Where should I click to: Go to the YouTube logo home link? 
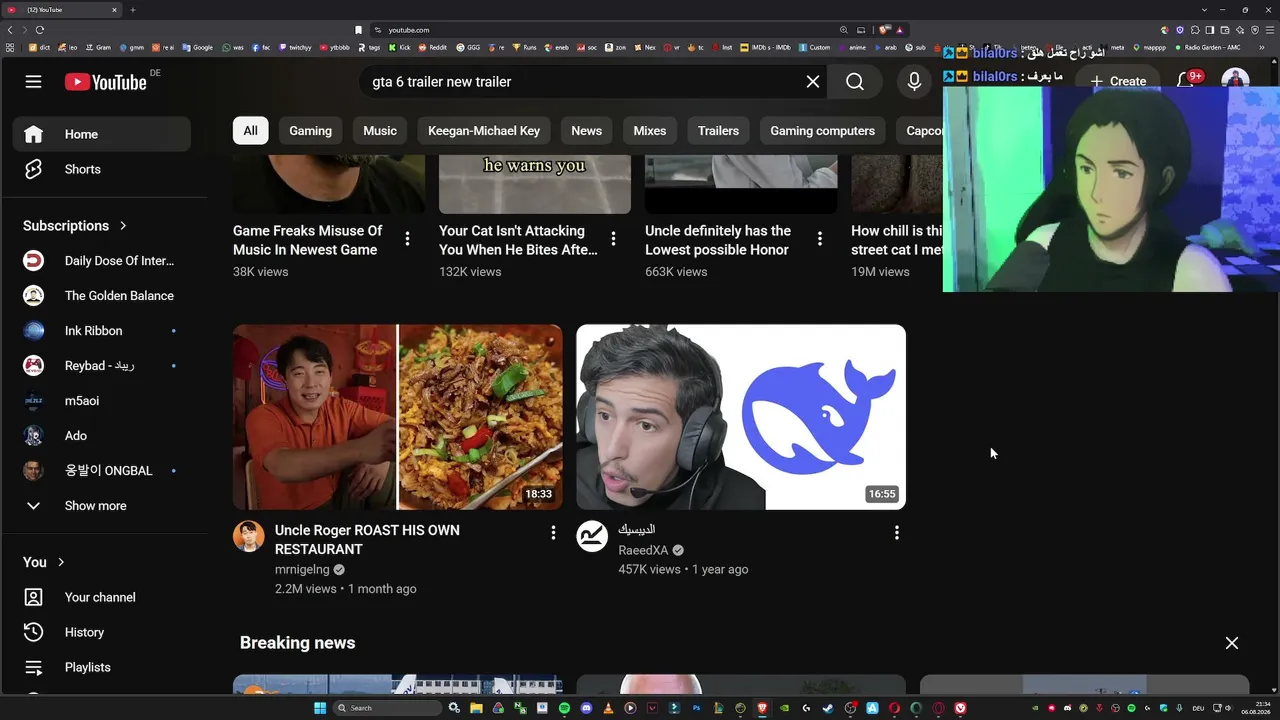pos(106,82)
